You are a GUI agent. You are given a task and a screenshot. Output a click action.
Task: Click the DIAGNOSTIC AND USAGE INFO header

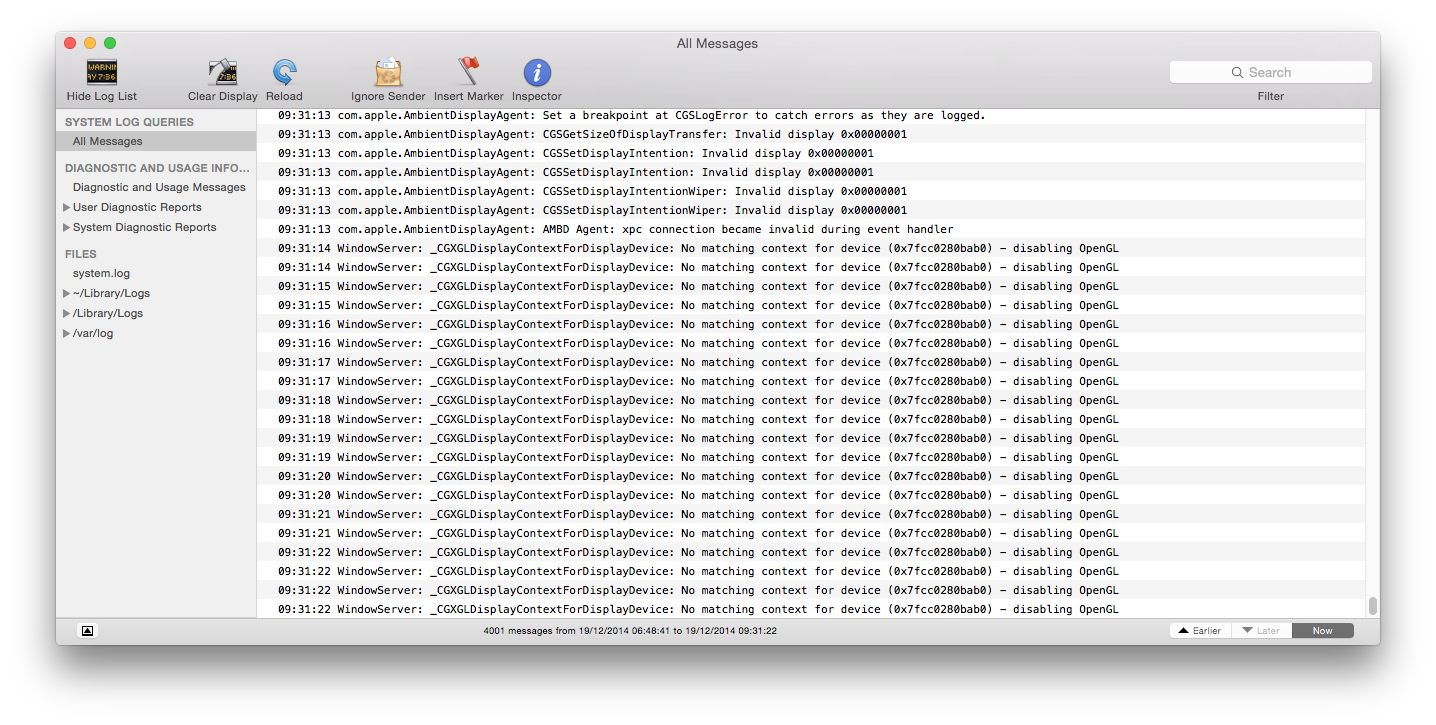pyautogui.click(x=157, y=168)
